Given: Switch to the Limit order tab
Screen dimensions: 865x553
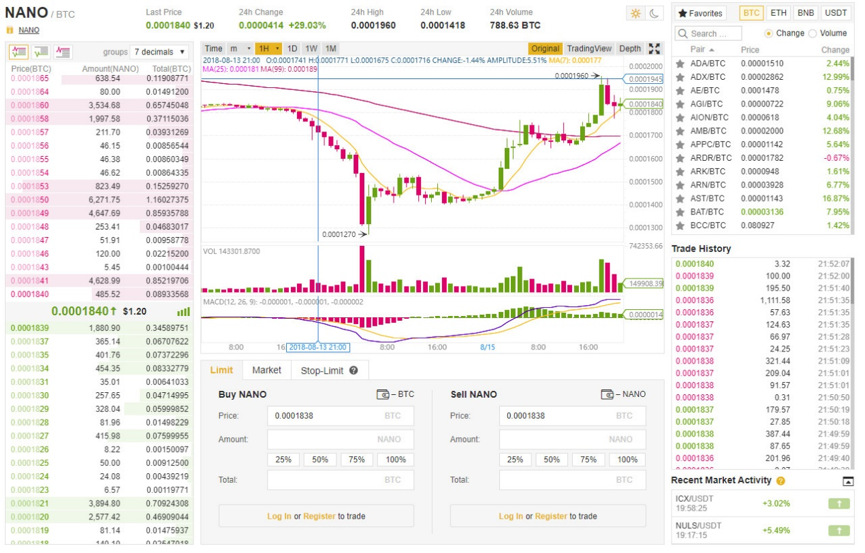Looking at the screenshot, I should [221, 370].
